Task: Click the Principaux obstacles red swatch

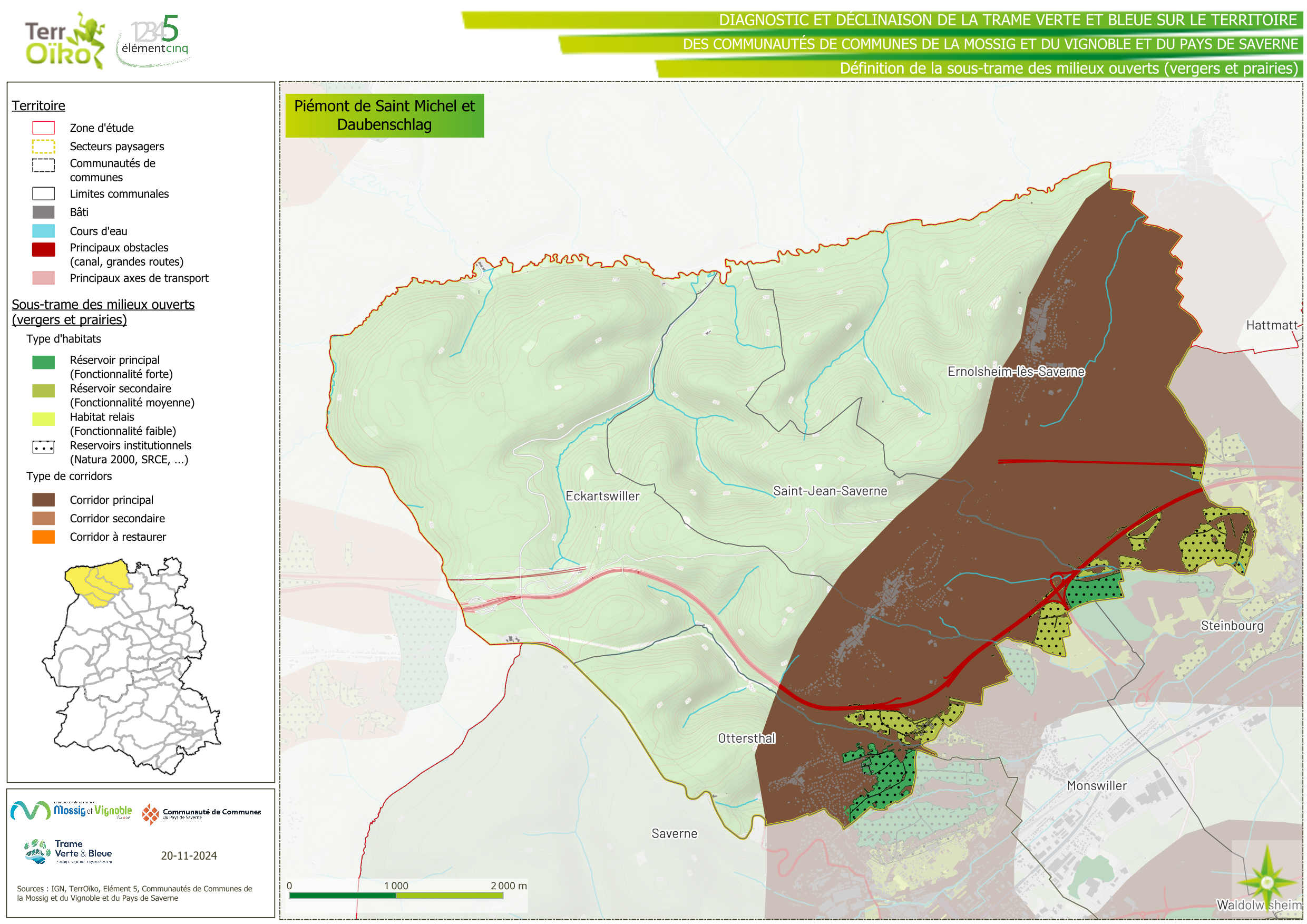Action: pos(43,249)
